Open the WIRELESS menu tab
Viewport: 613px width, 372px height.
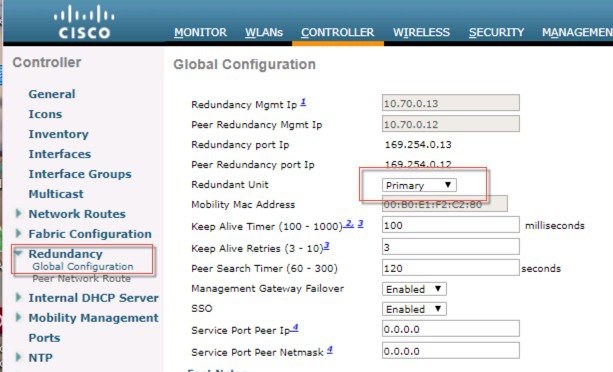(x=421, y=32)
